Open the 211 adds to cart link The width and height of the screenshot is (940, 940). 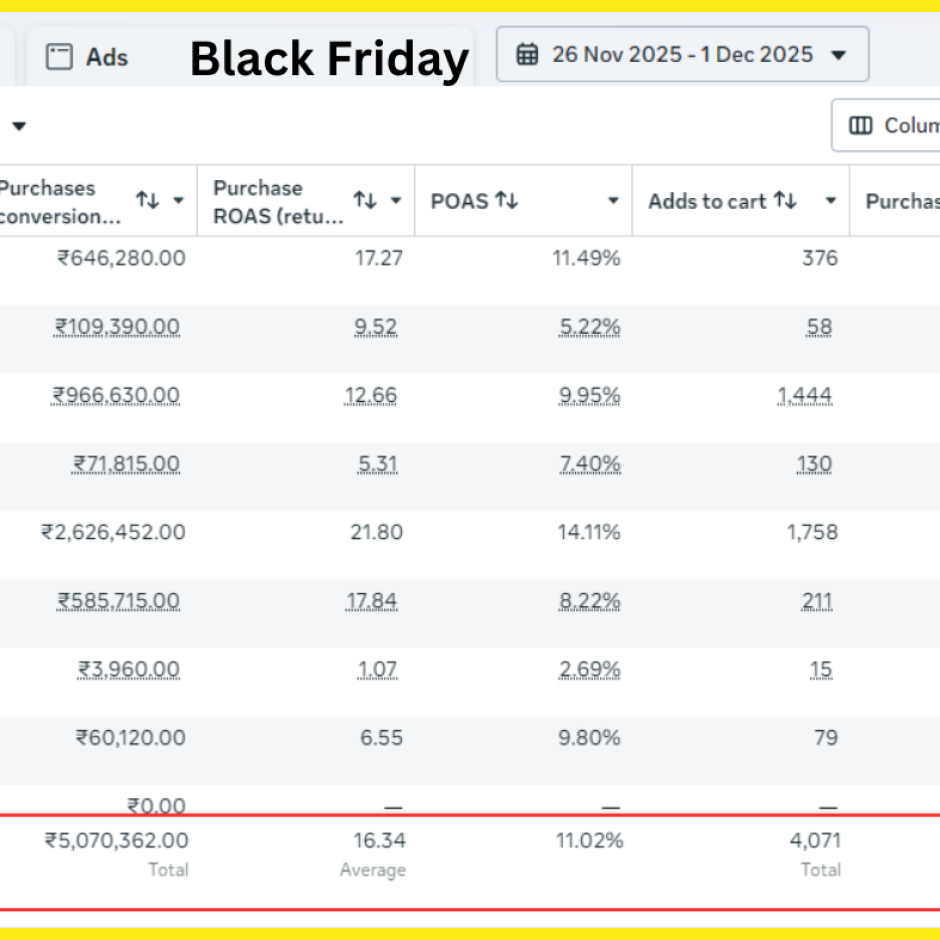coord(818,601)
